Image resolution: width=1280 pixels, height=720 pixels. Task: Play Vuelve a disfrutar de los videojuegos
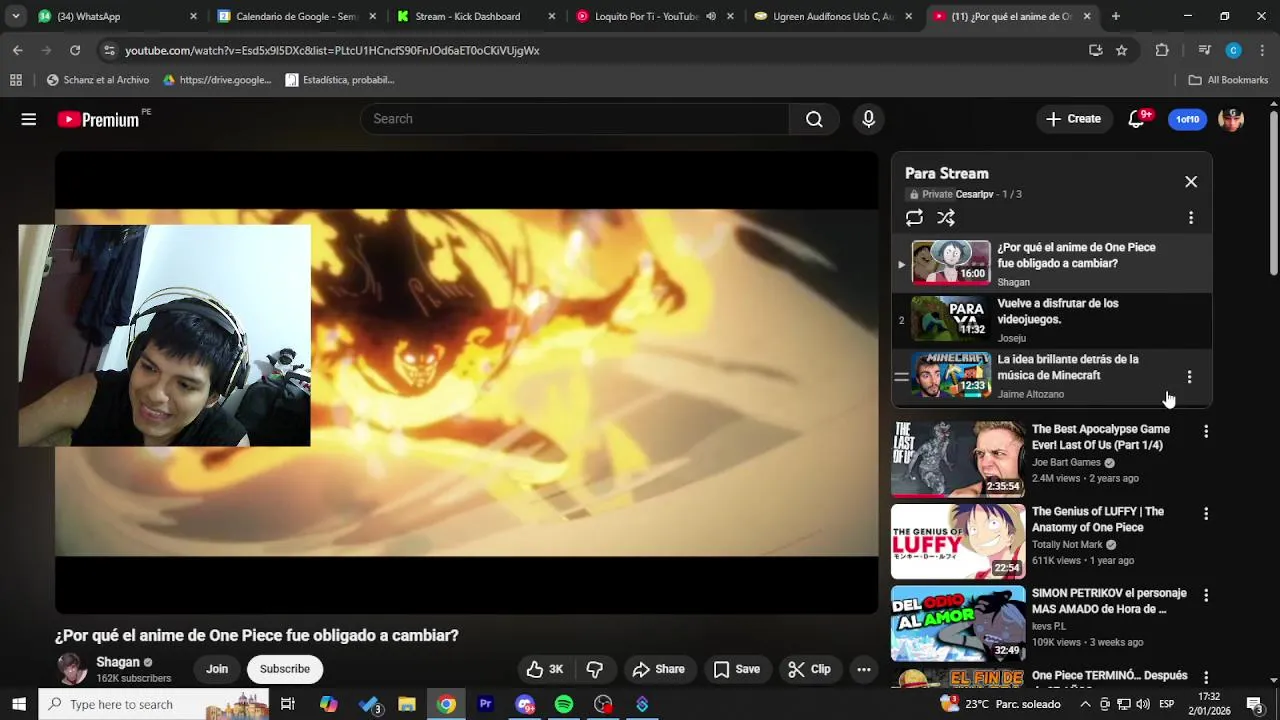click(x=1051, y=320)
